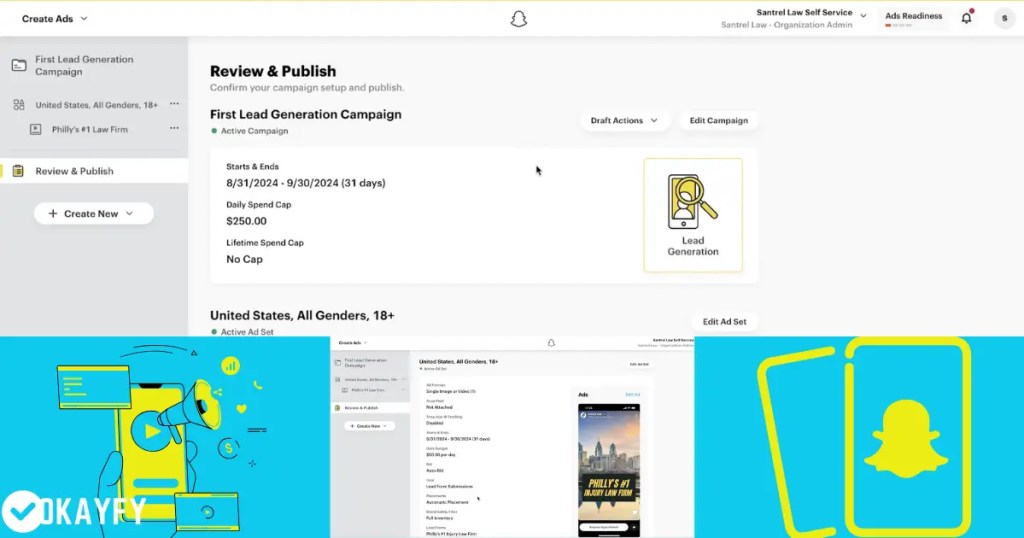Open the user profile avatar S
The width and height of the screenshot is (1024, 538).
click(1004, 18)
